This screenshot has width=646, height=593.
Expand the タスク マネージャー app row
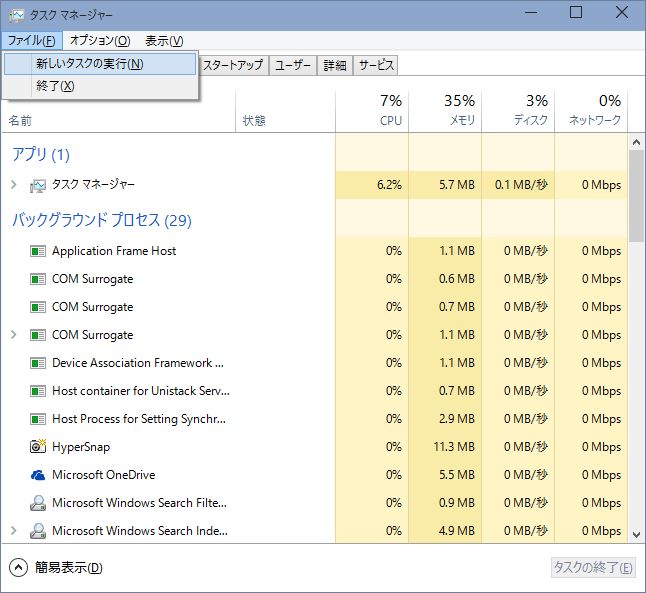tap(14, 184)
